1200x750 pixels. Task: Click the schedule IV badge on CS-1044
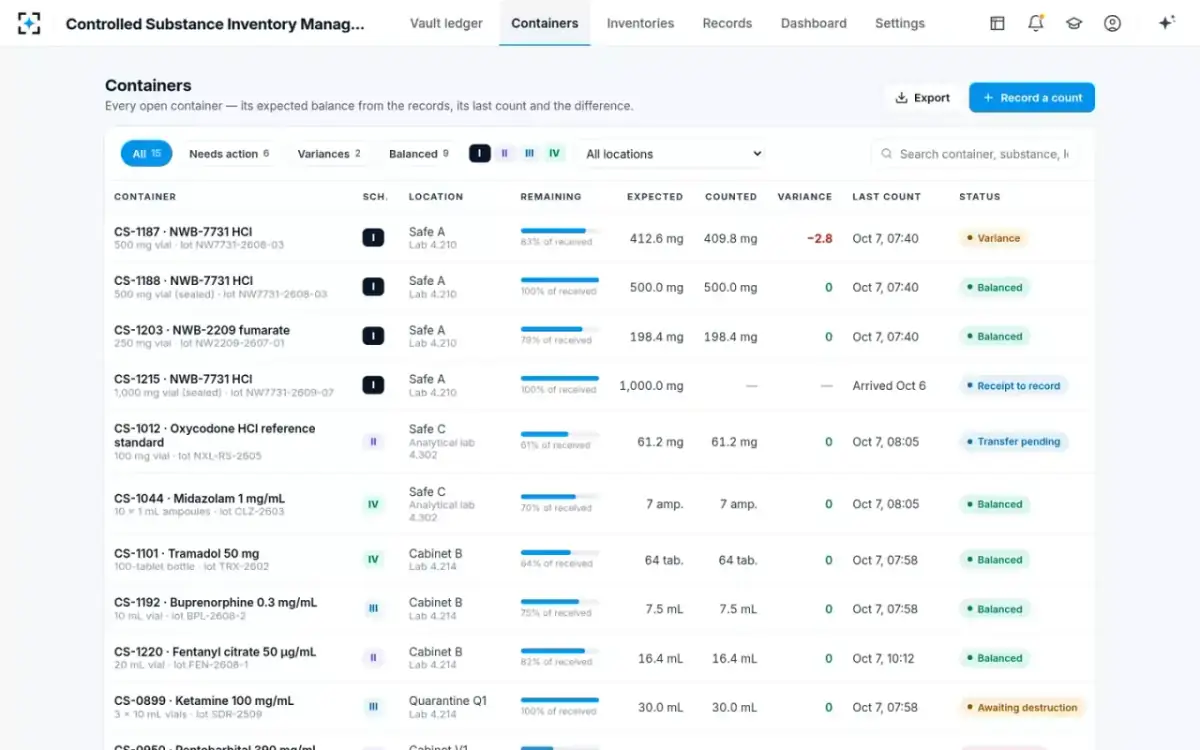pos(373,504)
